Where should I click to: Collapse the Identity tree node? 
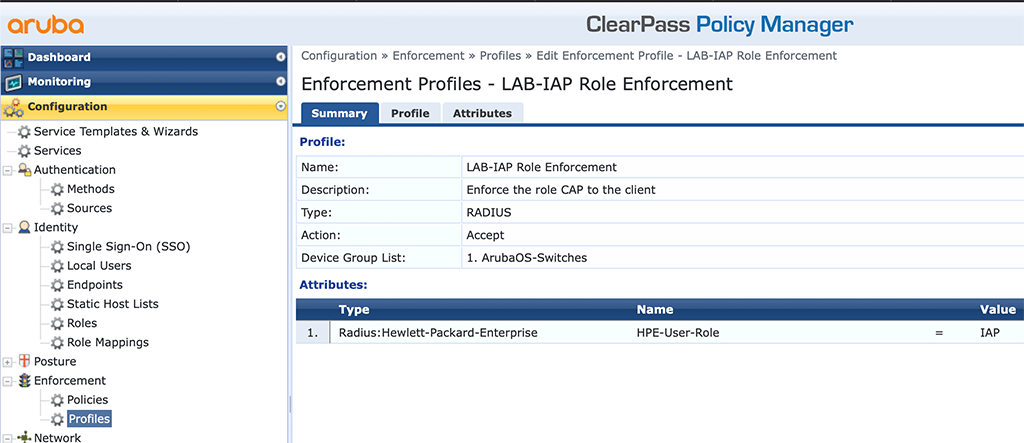coord(7,228)
